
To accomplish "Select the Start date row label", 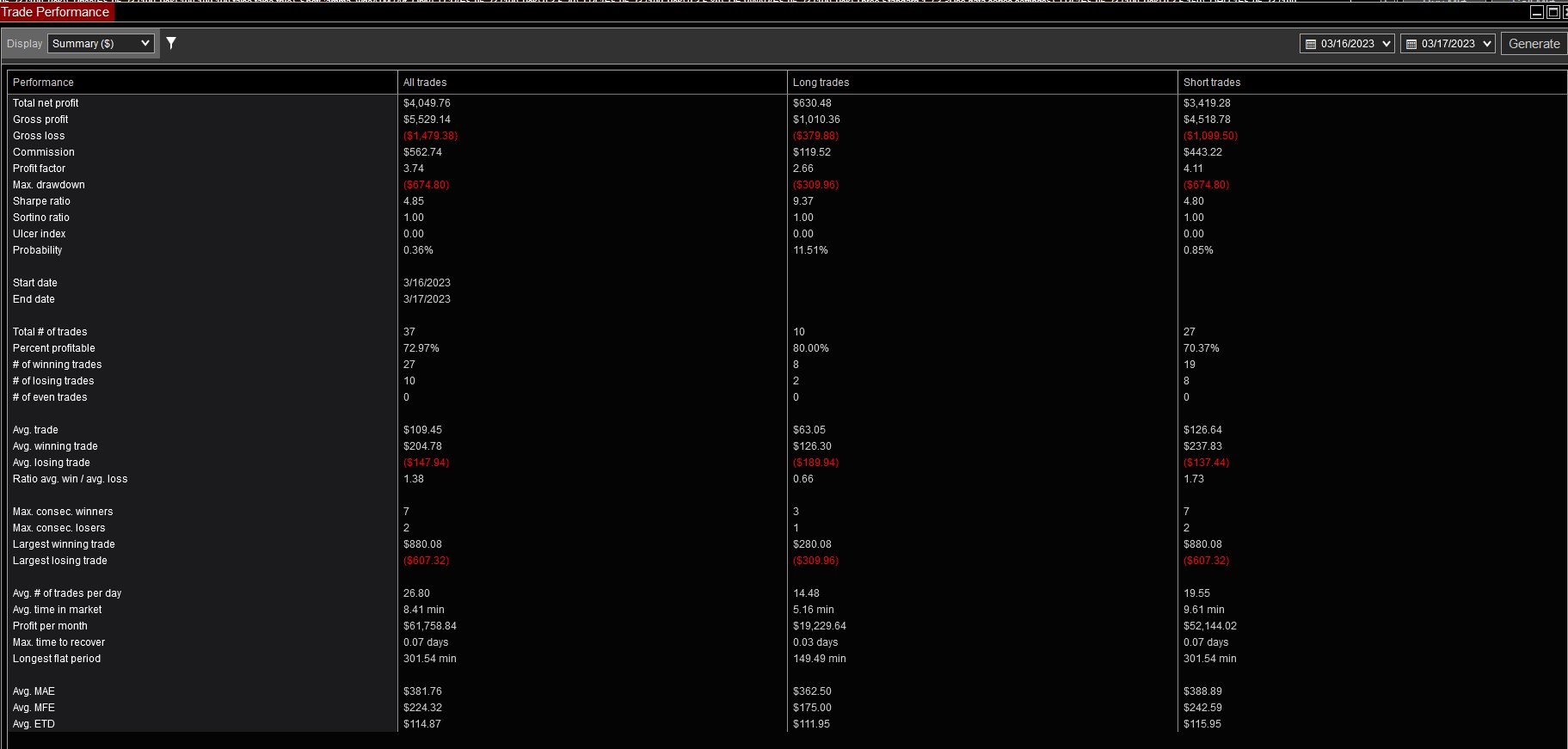I will tap(35, 283).
